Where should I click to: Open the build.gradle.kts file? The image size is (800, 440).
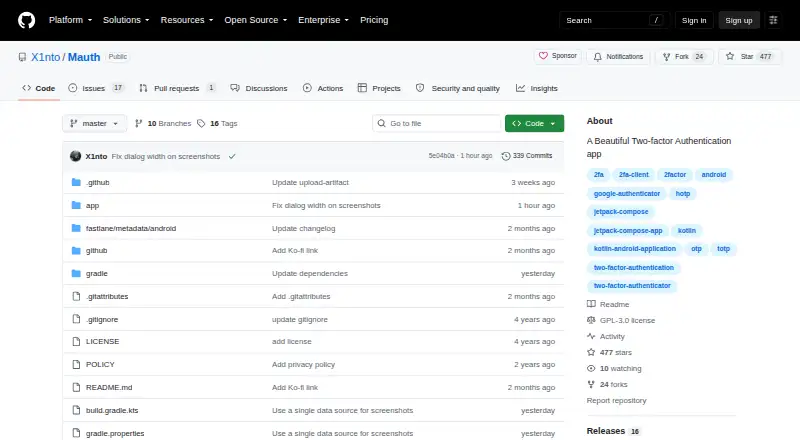pyautogui.click(x=112, y=410)
